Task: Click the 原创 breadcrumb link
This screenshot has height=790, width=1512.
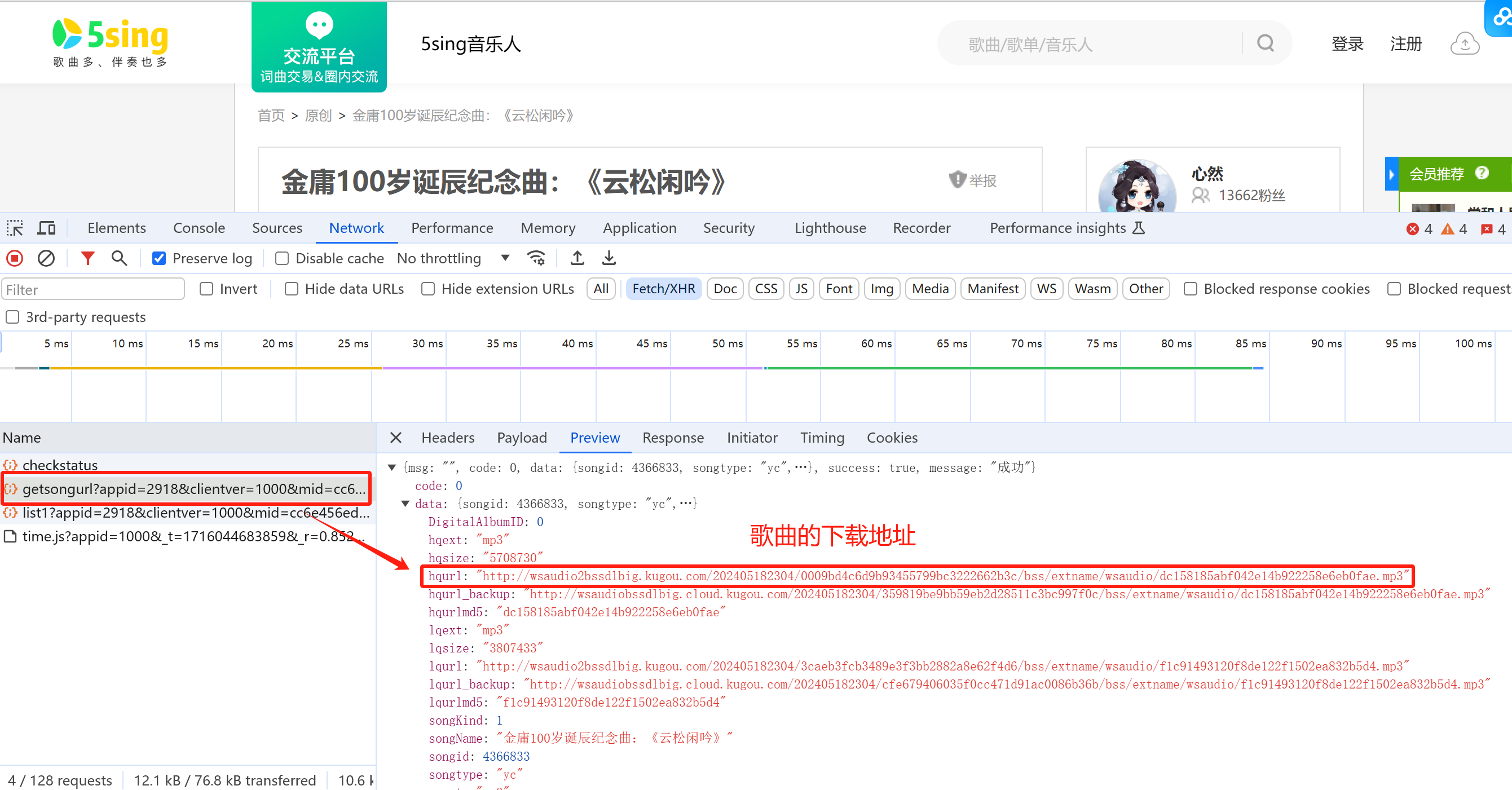Action: [318, 116]
